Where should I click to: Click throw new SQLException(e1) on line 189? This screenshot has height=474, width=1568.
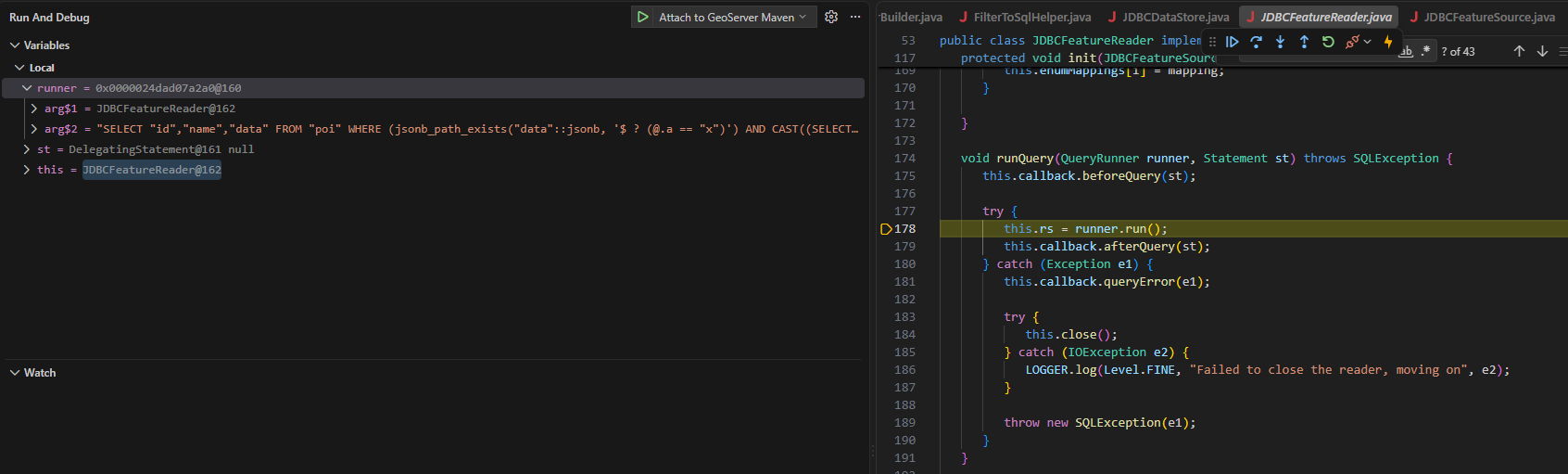(1099, 423)
